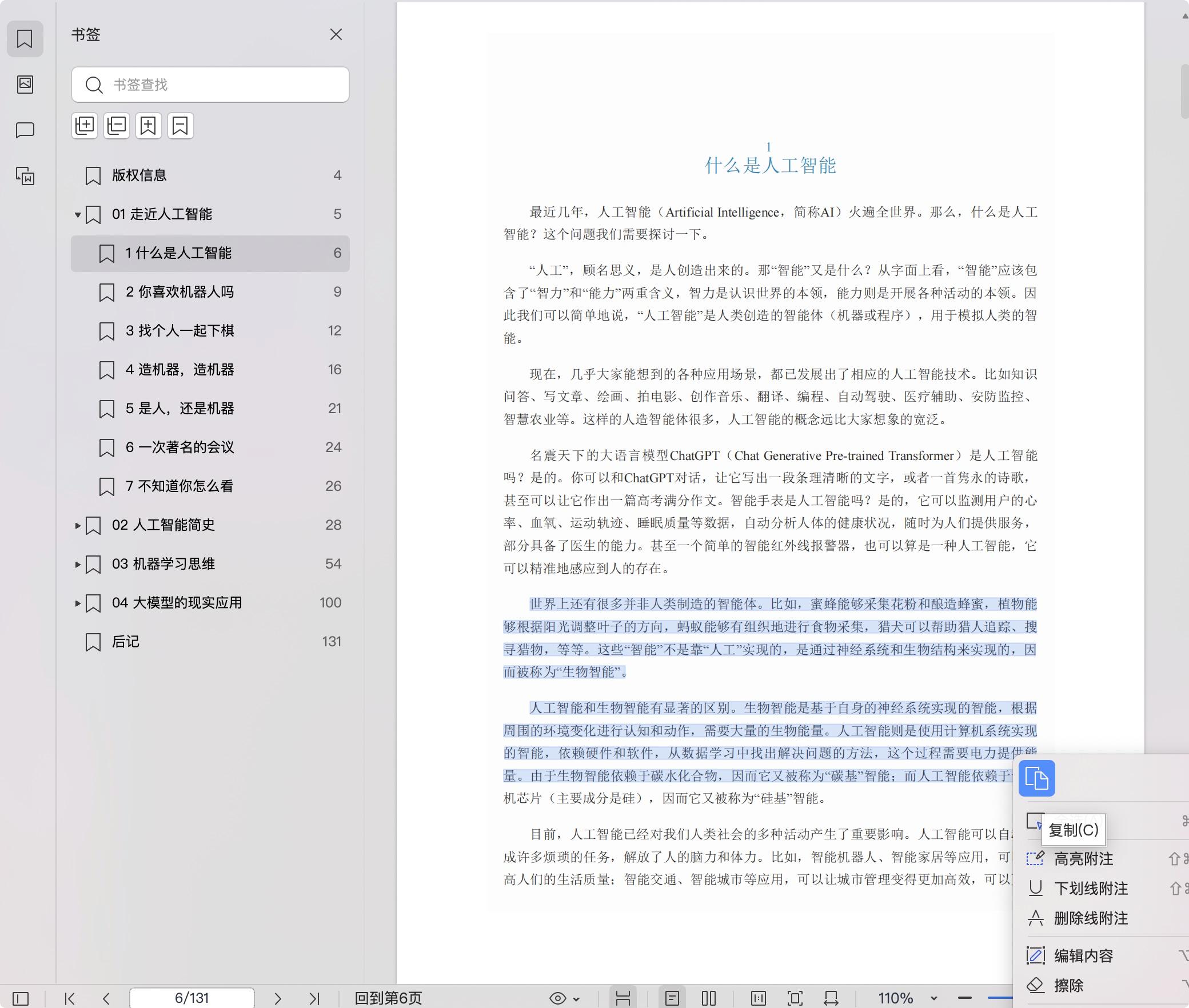
Task: Click the expand all bookmarks icon
Action: (85, 126)
